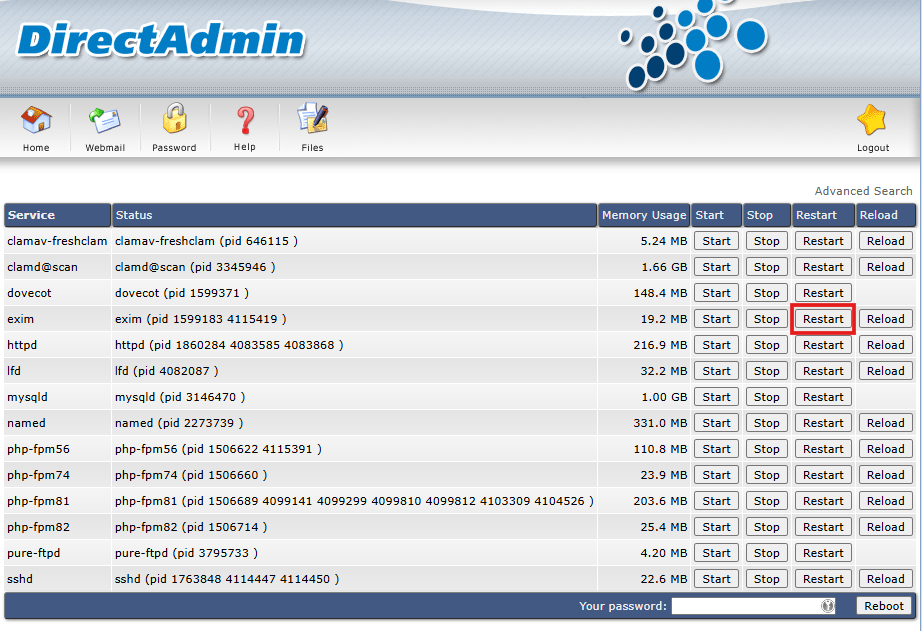Open the Files icon
The image size is (922, 631).
pos(312,119)
